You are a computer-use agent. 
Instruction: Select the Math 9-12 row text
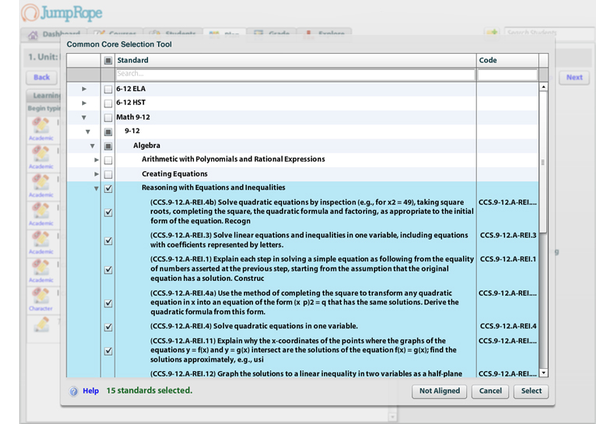pyautogui.click(x=133, y=117)
